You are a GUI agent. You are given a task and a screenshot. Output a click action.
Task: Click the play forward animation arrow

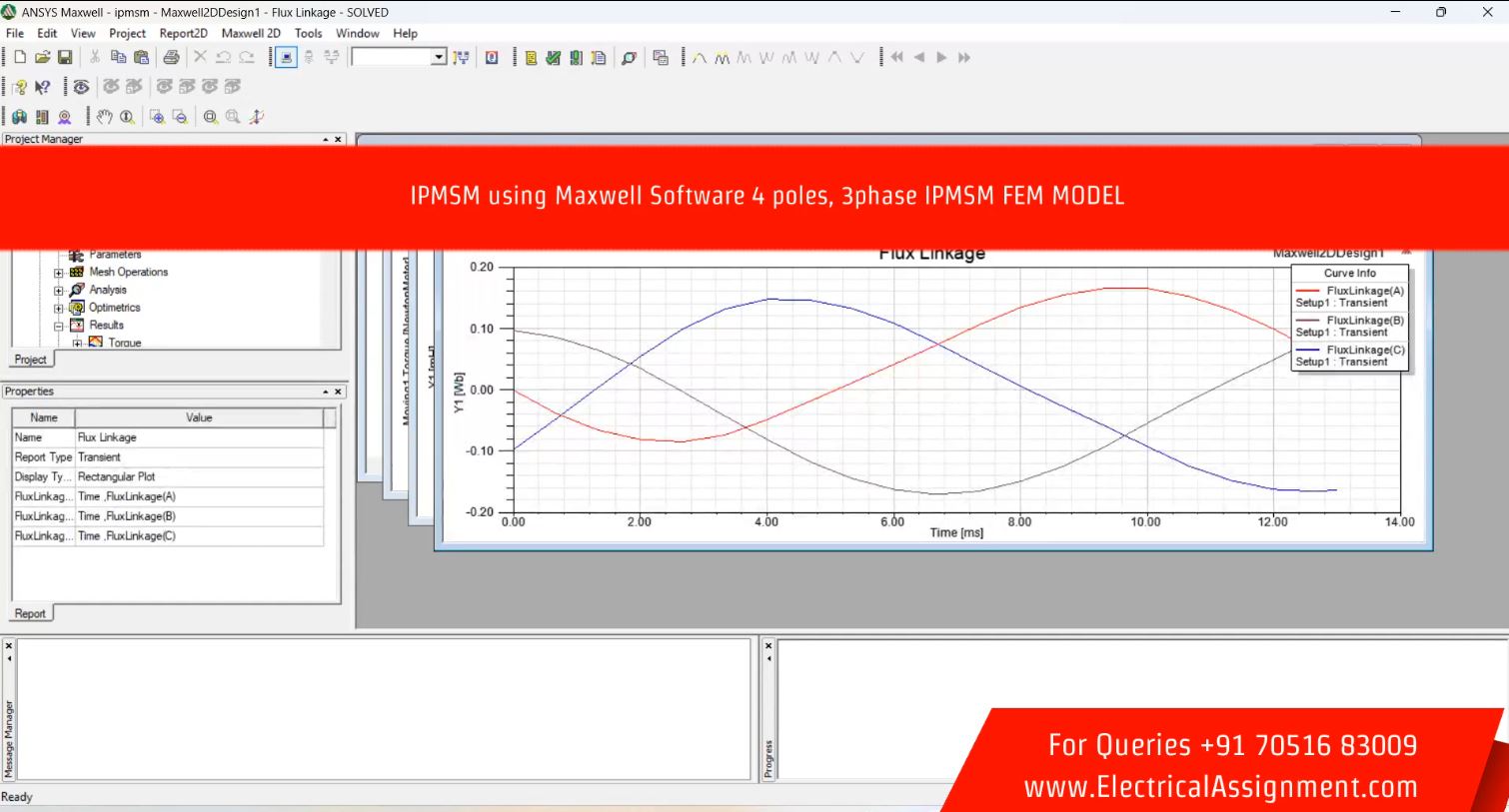pyautogui.click(x=940, y=58)
